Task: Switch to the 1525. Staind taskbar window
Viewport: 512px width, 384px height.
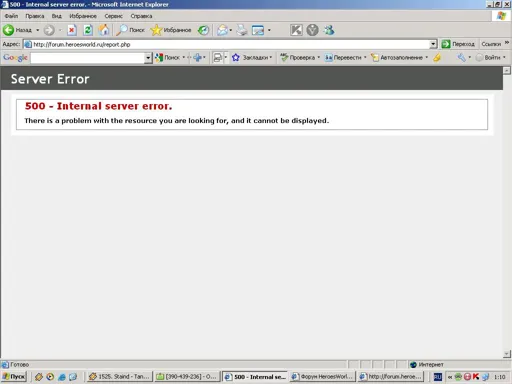Action: coord(120,377)
